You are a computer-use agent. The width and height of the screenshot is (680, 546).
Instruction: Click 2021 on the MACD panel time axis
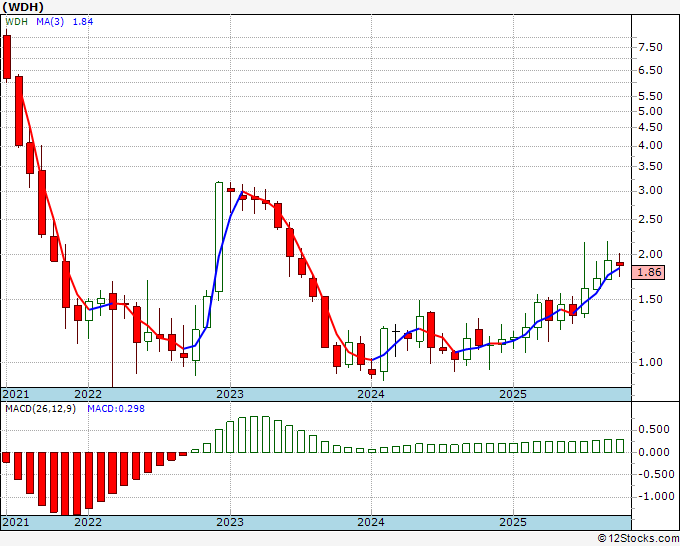(x=16, y=522)
